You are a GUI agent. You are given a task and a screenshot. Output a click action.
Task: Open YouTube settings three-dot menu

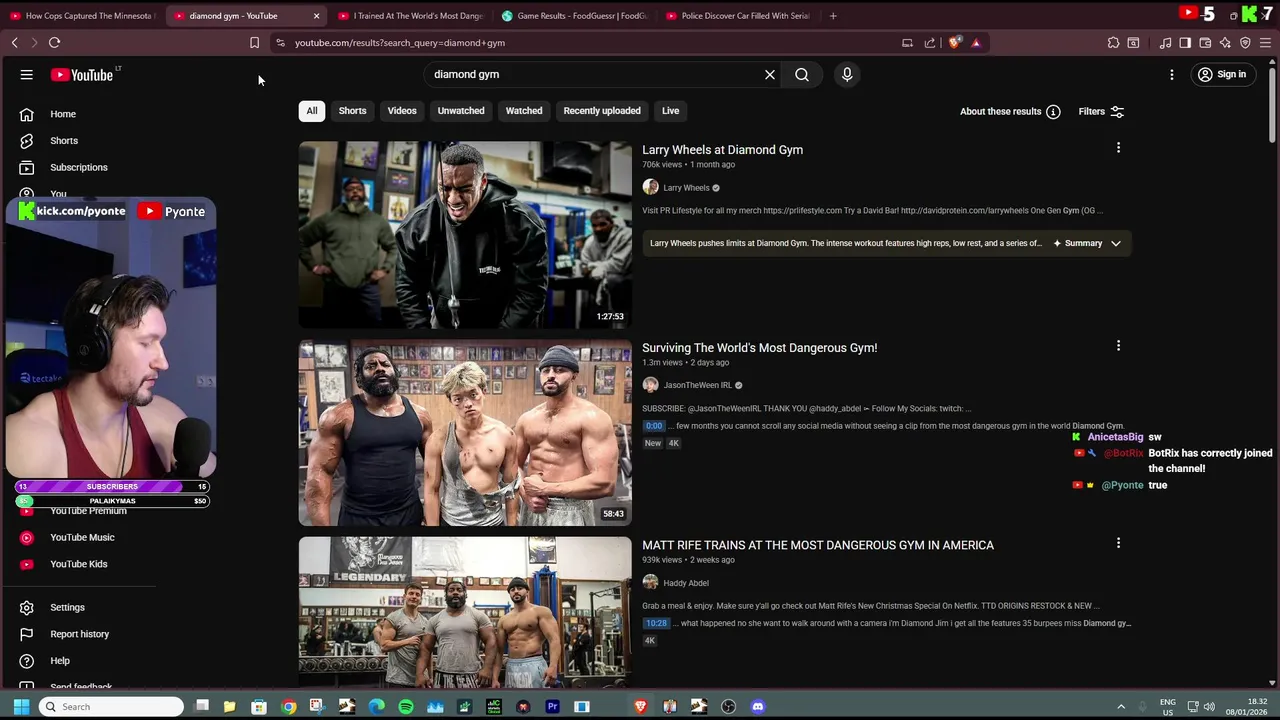[1172, 74]
